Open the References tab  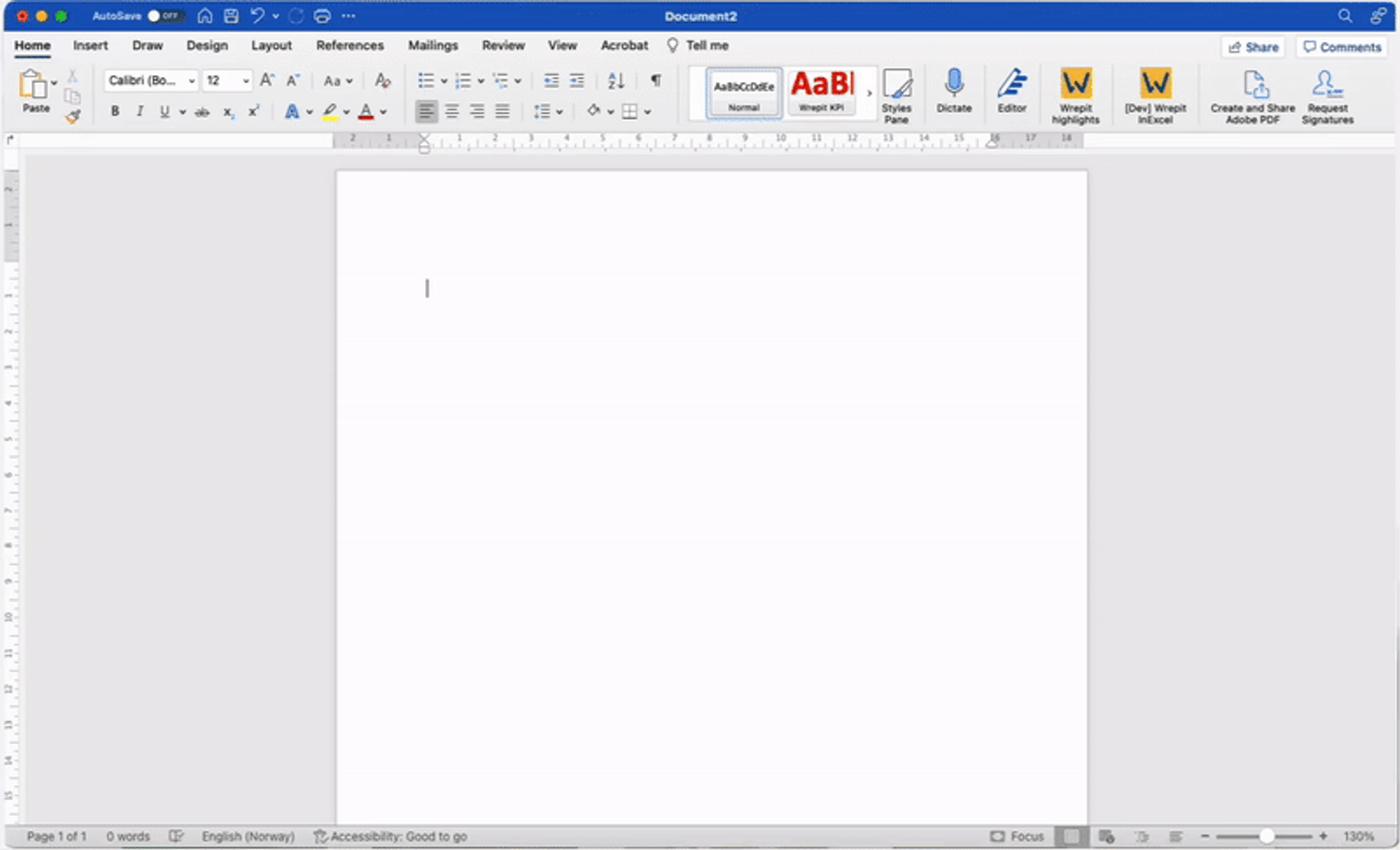pos(349,45)
